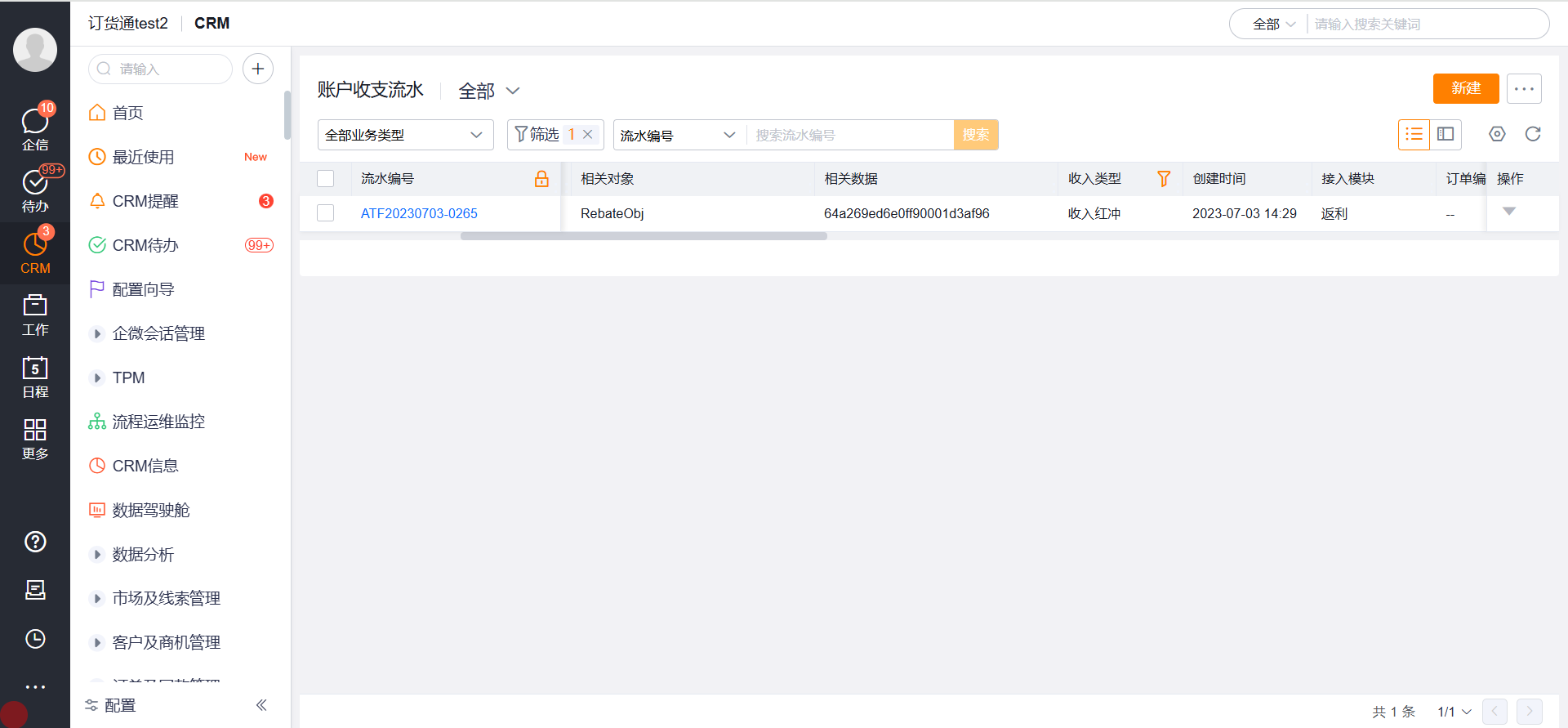The height and width of the screenshot is (728, 1568).
Task: Go to the next page arrow
Action: (x=1530, y=712)
